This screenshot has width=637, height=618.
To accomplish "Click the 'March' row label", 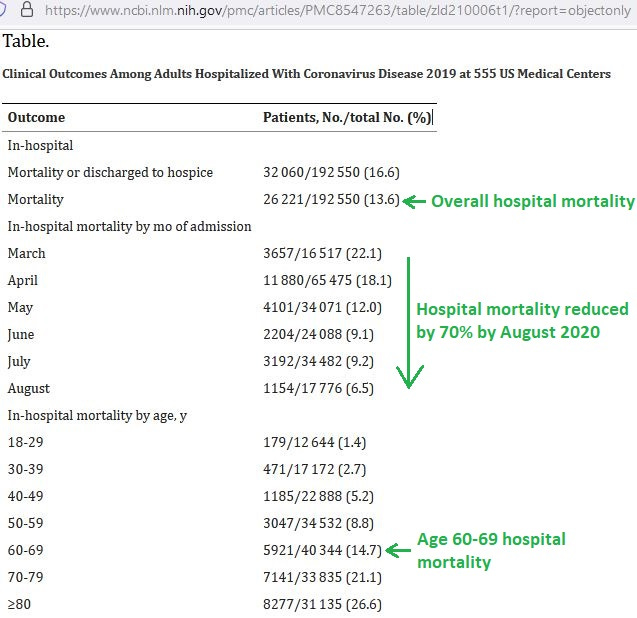I will tap(26, 253).
